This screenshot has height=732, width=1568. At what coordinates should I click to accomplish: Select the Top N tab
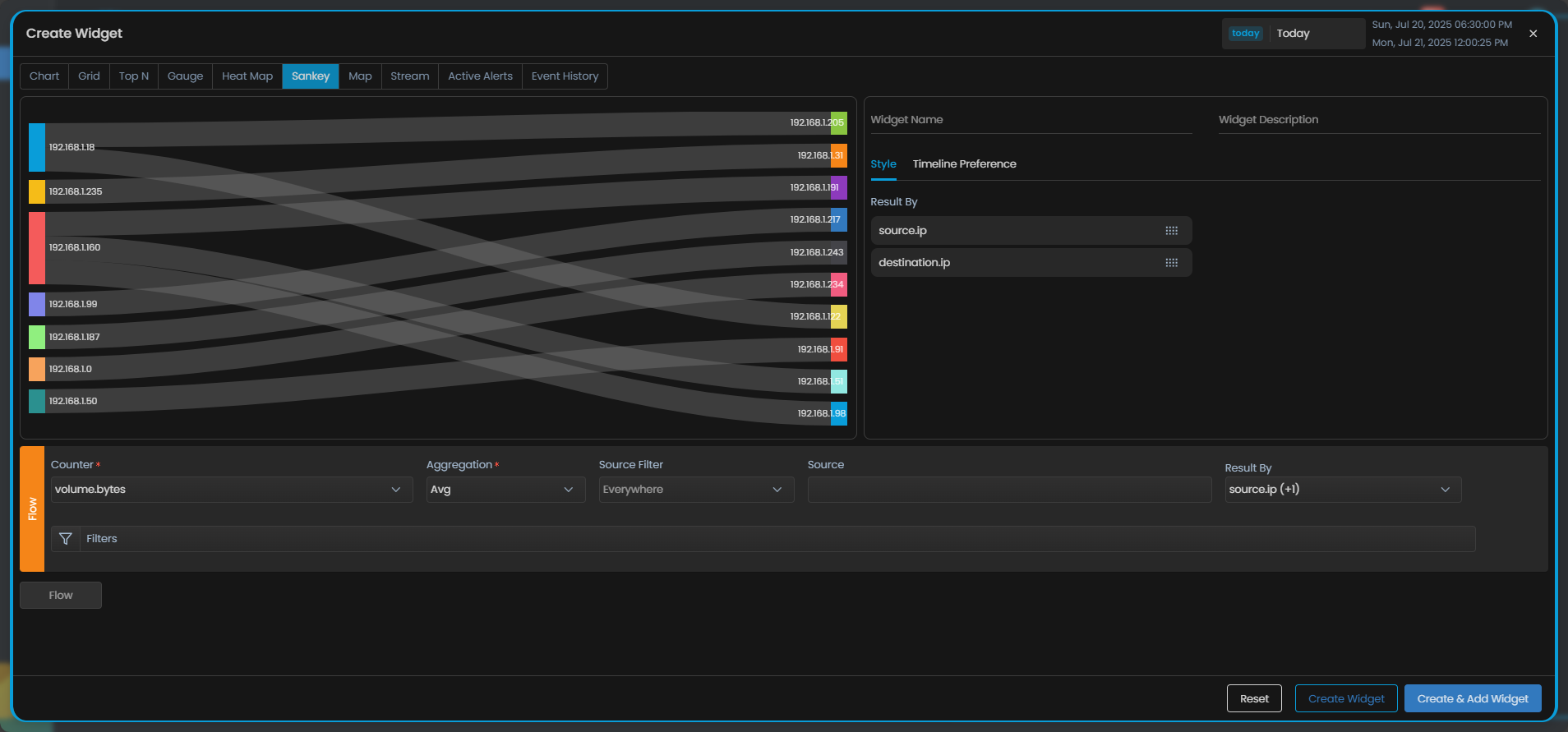pyautogui.click(x=134, y=76)
